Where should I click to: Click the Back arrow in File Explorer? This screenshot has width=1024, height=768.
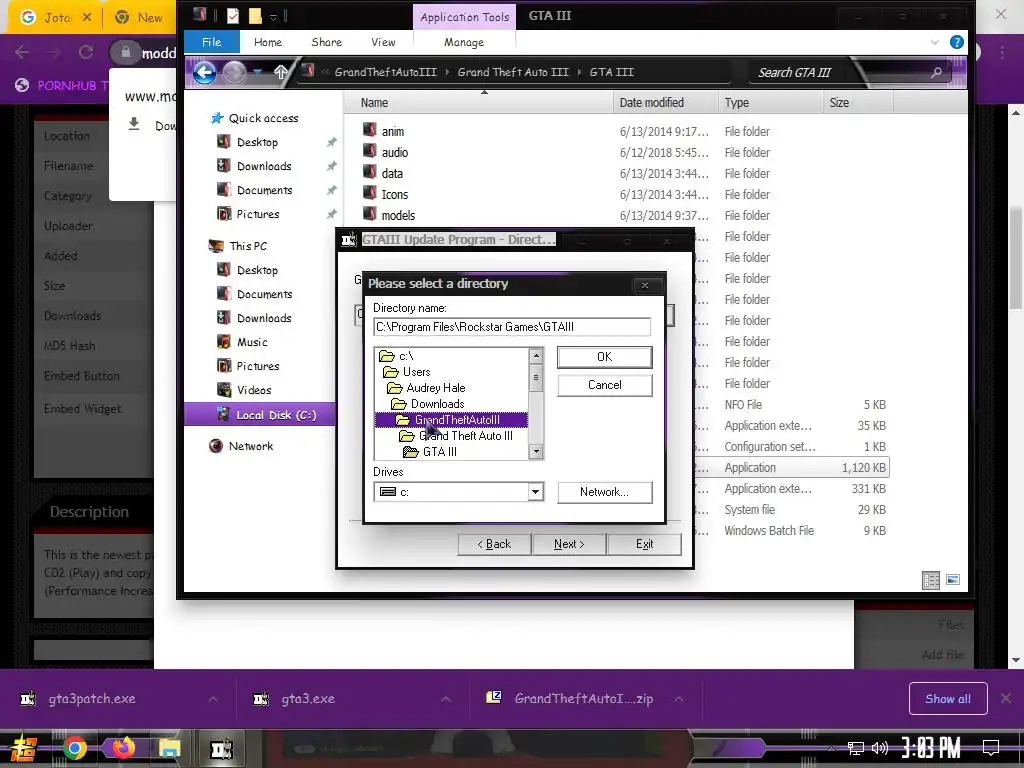[x=204, y=72]
